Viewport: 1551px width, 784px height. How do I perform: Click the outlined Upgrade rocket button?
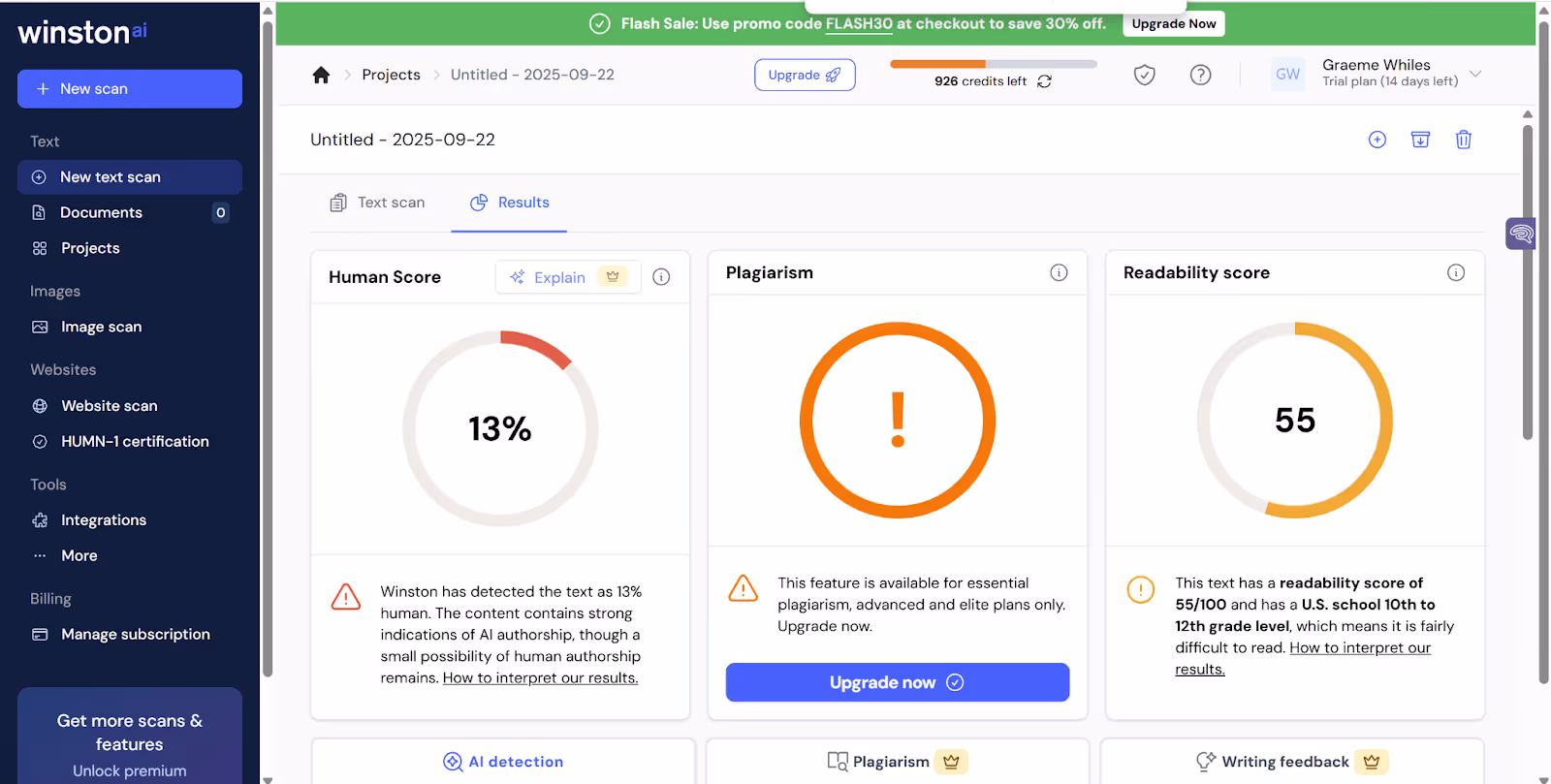pyautogui.click(x=805, y=75)
